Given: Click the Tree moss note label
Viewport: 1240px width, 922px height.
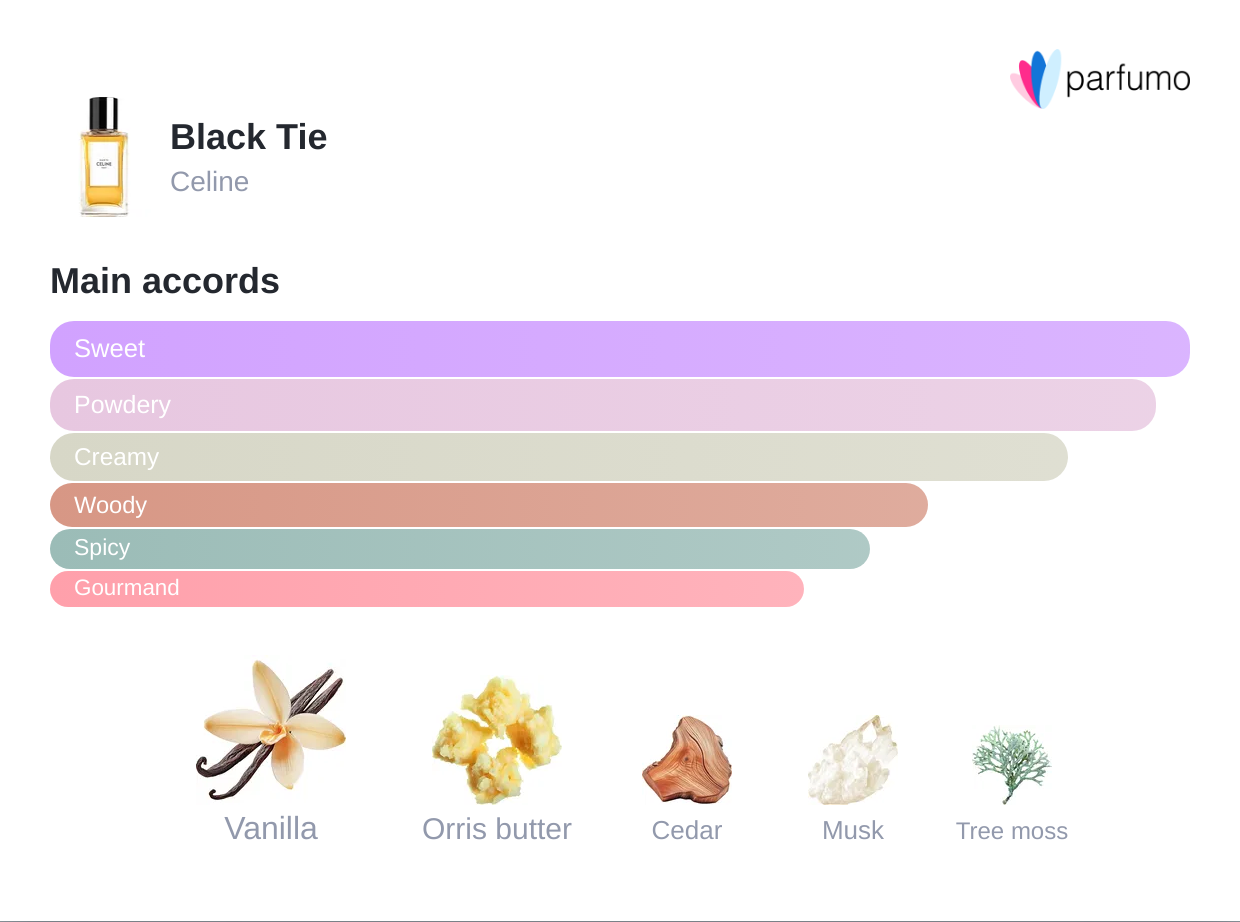Looking at the screenshot, I should click(1012, 831).
